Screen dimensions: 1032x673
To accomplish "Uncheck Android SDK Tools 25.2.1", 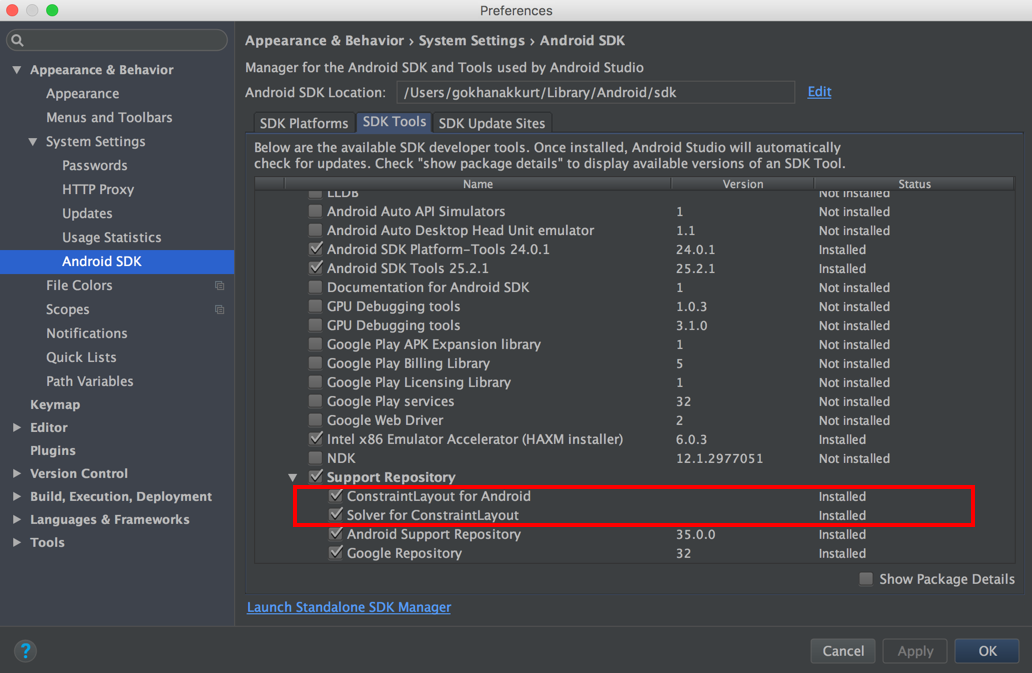I will (x=316, y=268).
